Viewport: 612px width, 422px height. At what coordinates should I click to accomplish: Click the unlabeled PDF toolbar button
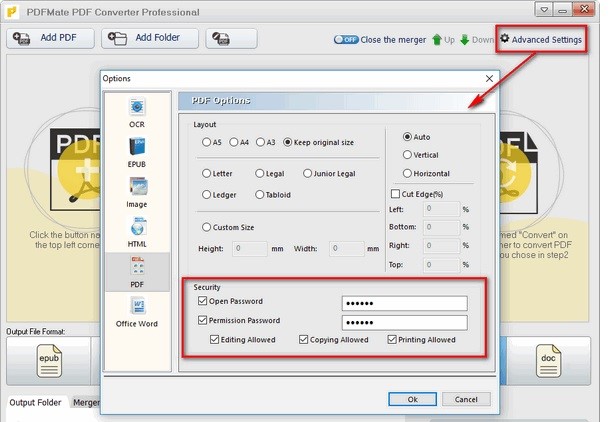coord(231,38)
